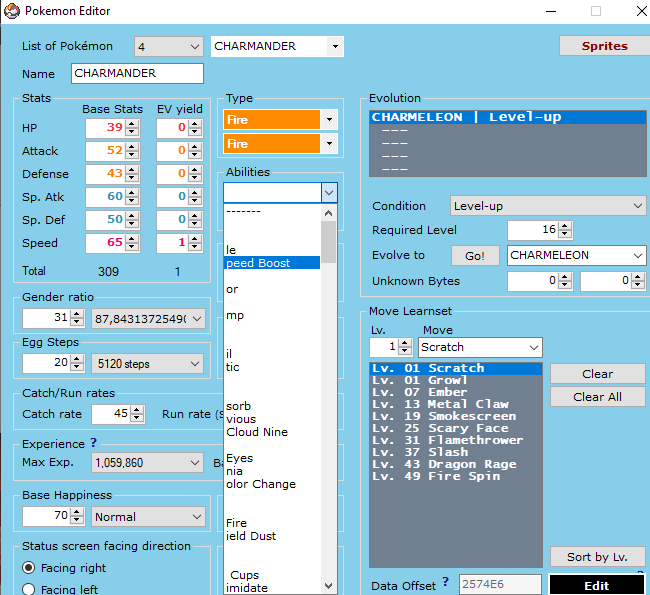Select the Facing right radio button

click(28, 568)
